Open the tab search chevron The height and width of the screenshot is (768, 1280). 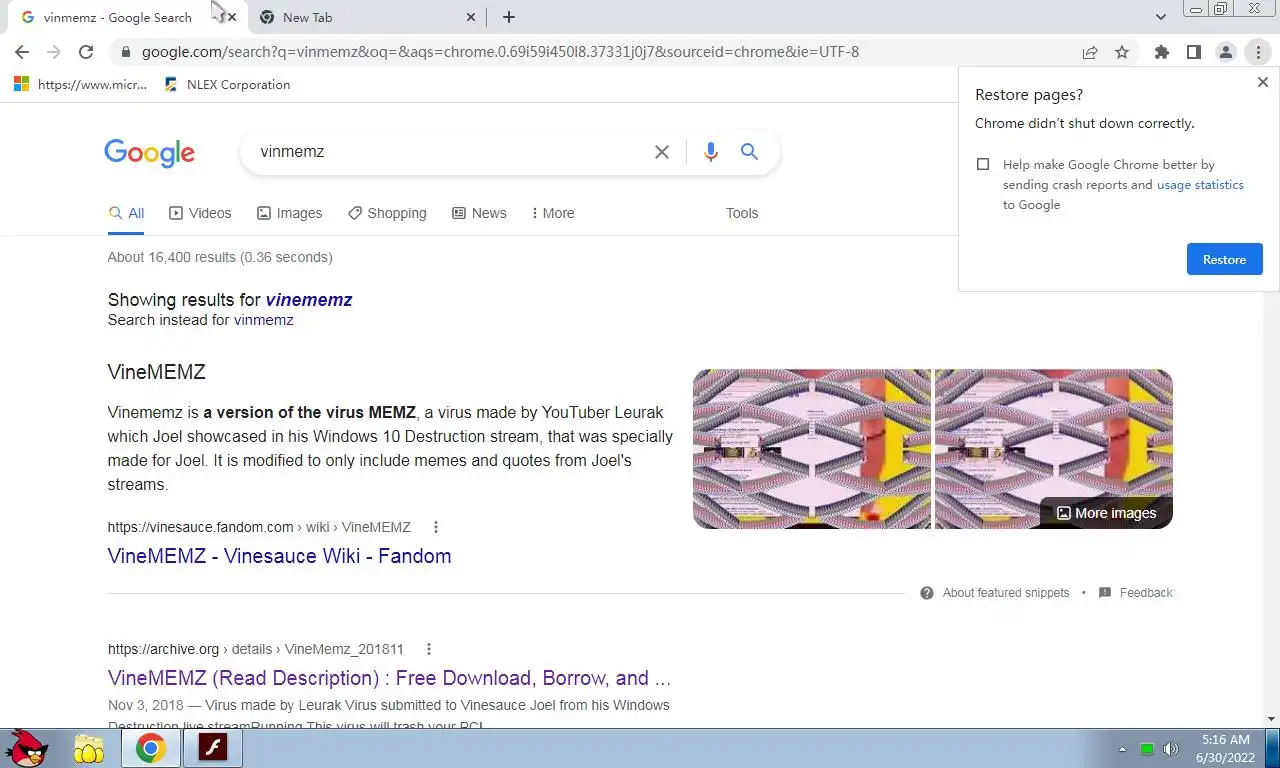click(1160, 17)
